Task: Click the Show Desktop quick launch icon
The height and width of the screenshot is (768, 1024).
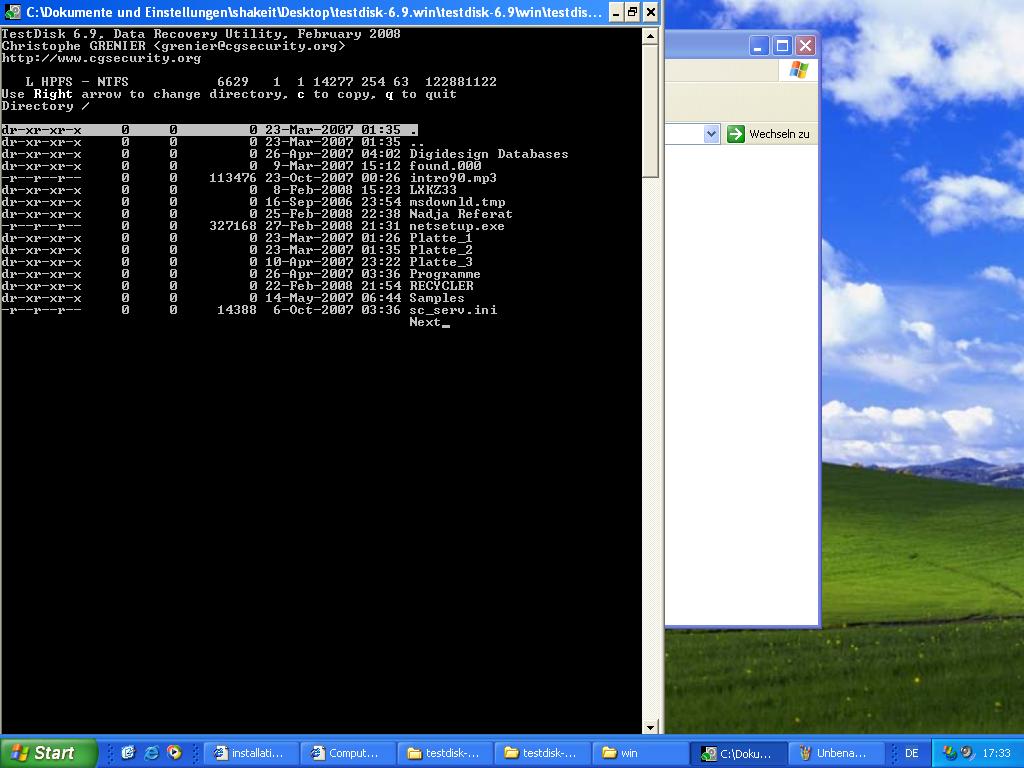Action: 128,753
